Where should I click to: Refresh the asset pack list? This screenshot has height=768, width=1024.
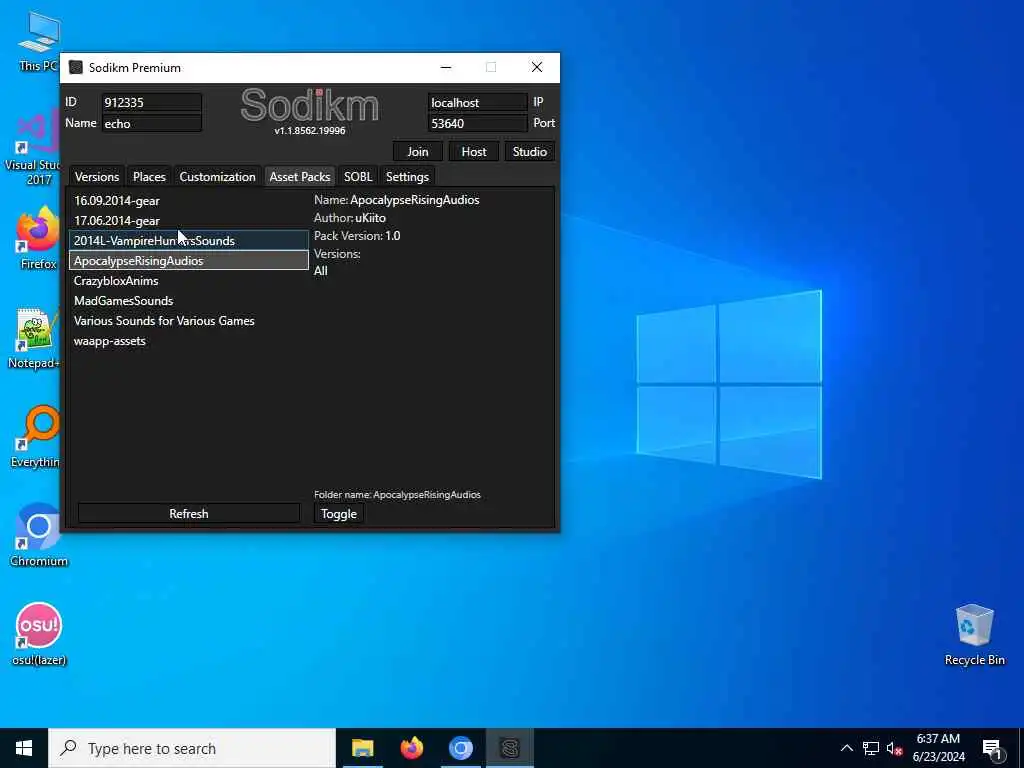point(189,513)
